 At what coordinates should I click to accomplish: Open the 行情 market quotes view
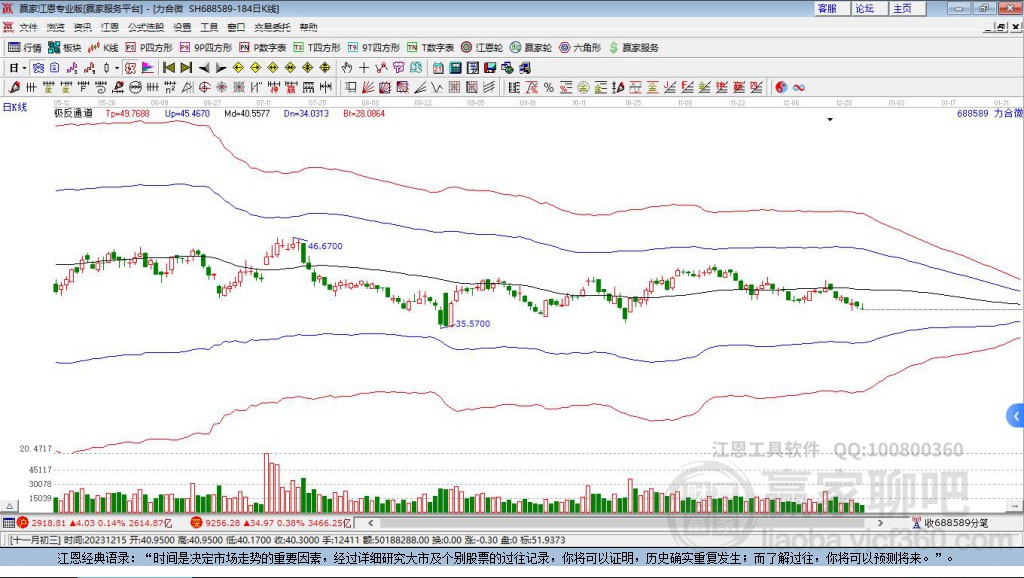pyautogui.click(x=24, y=48)
